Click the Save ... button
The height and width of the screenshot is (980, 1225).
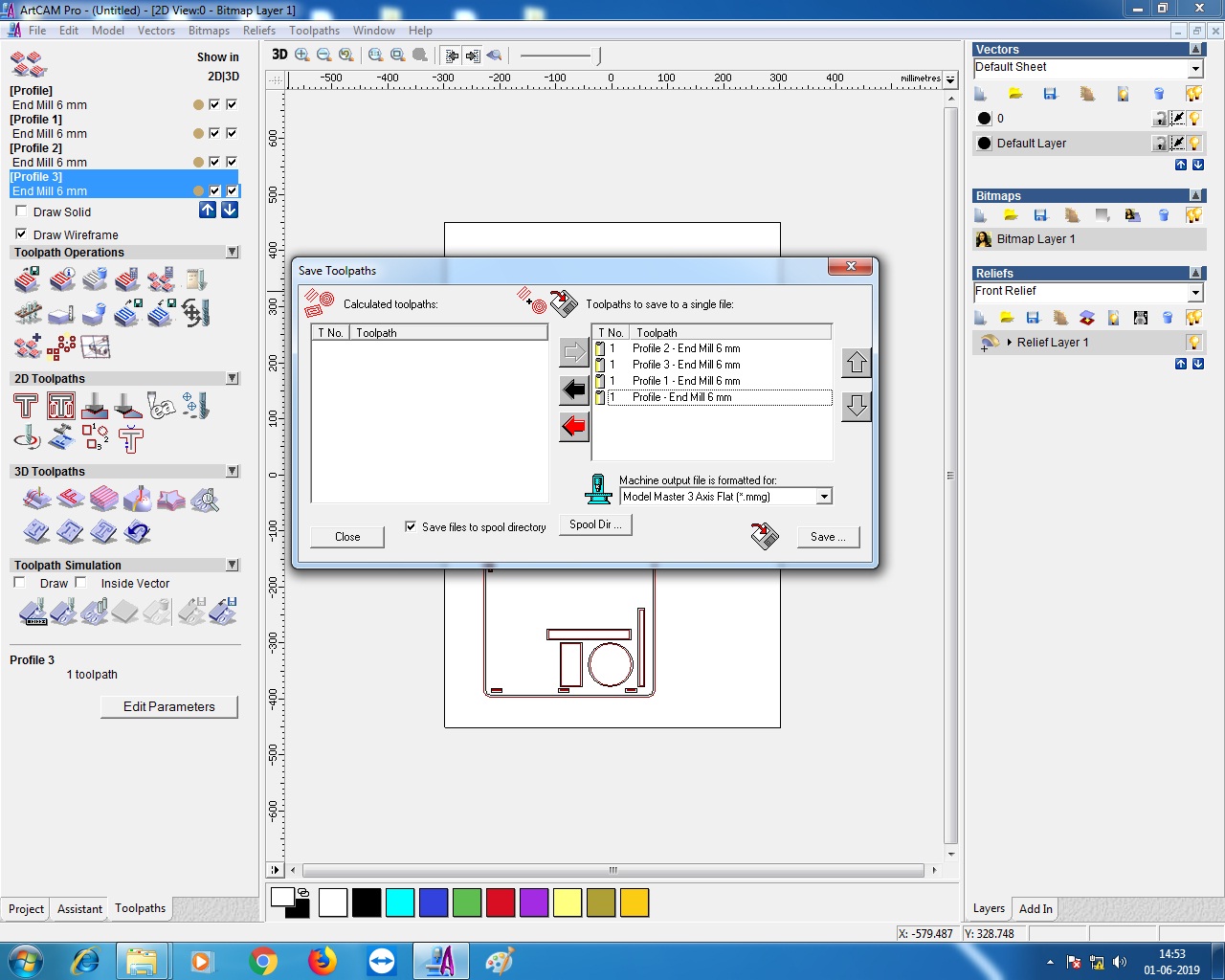[828, 537]
